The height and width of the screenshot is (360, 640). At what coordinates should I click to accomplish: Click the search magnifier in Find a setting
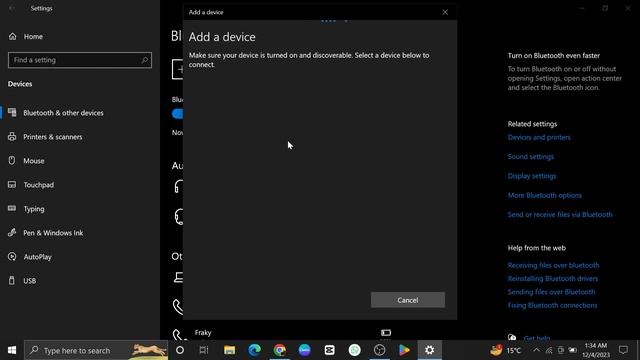click(x=144, y=60)
